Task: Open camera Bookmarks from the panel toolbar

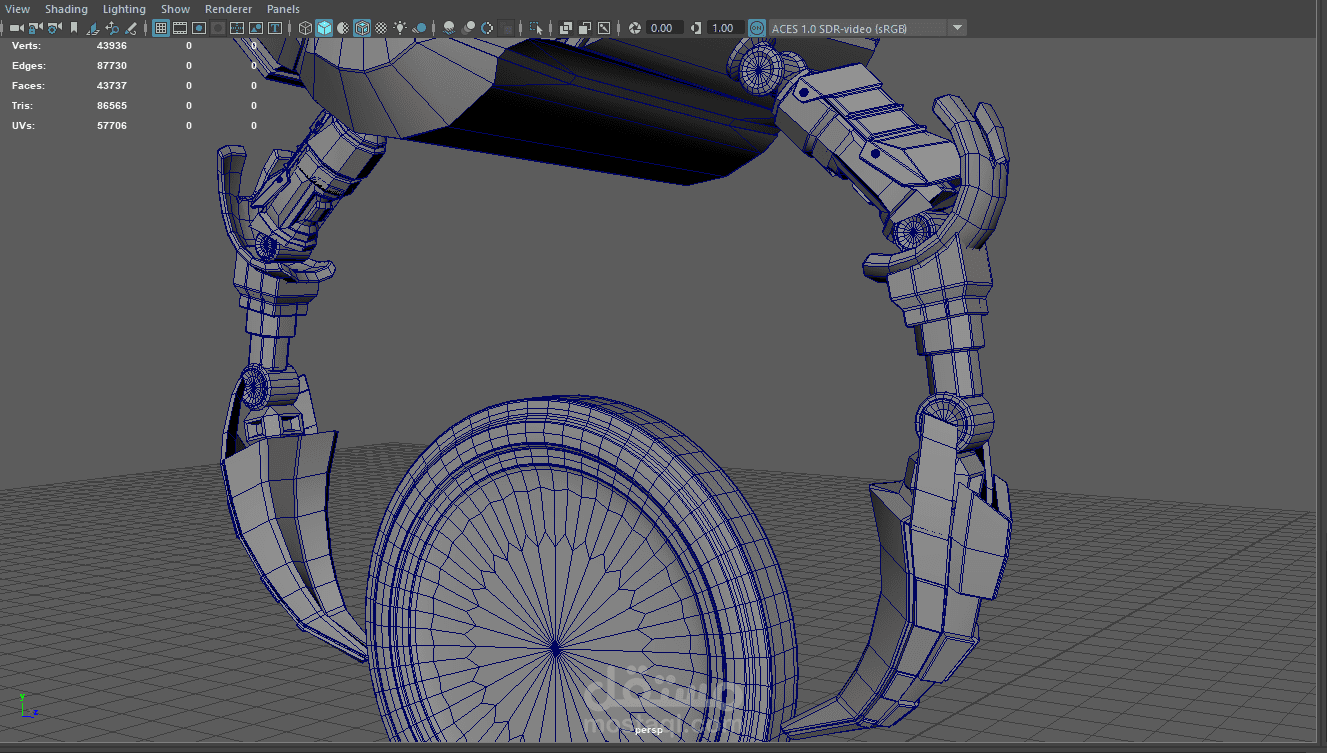Action: point(73,28)
